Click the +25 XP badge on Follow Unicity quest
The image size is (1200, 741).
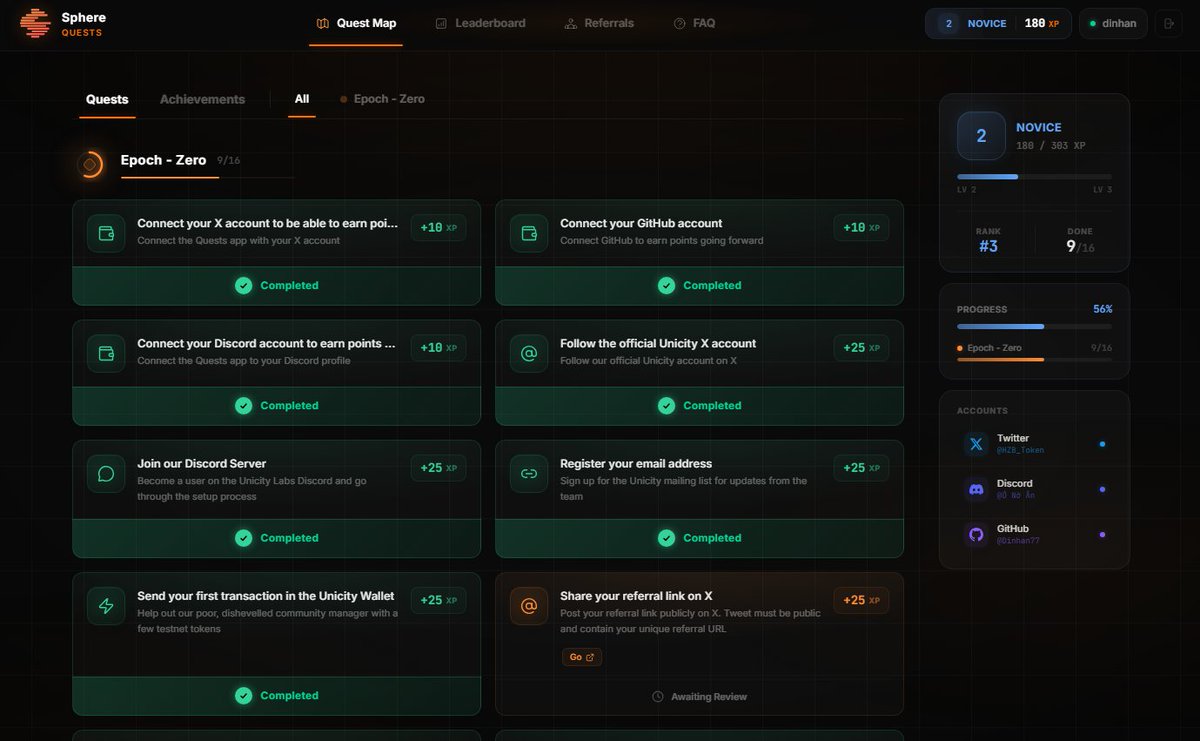coord(861,348)
